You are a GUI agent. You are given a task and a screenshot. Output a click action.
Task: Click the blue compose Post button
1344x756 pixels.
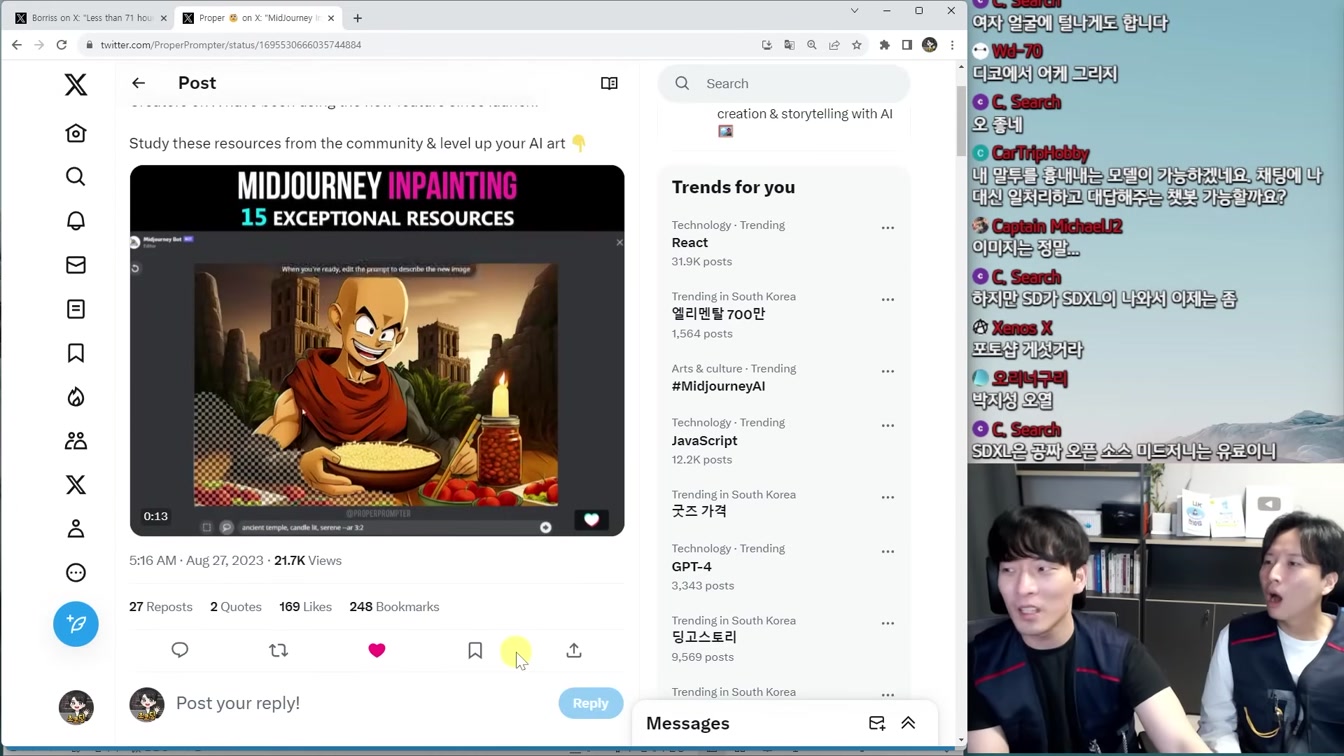tap(76, 624)
